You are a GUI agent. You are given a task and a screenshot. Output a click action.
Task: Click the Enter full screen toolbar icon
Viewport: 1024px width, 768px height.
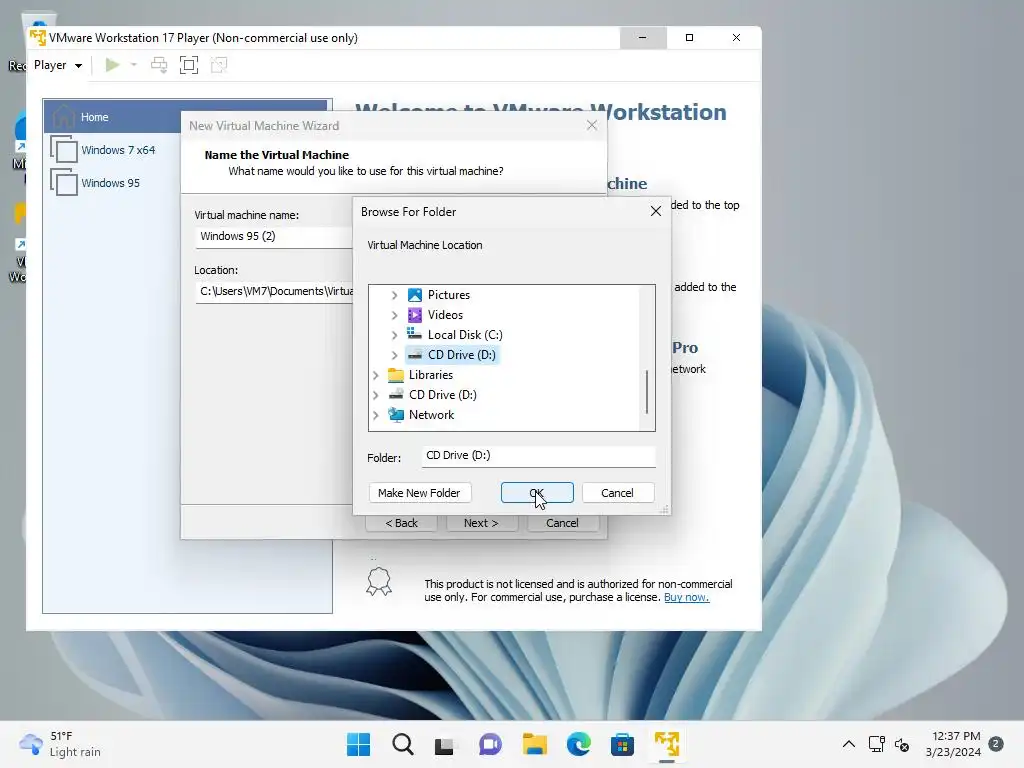189,65
